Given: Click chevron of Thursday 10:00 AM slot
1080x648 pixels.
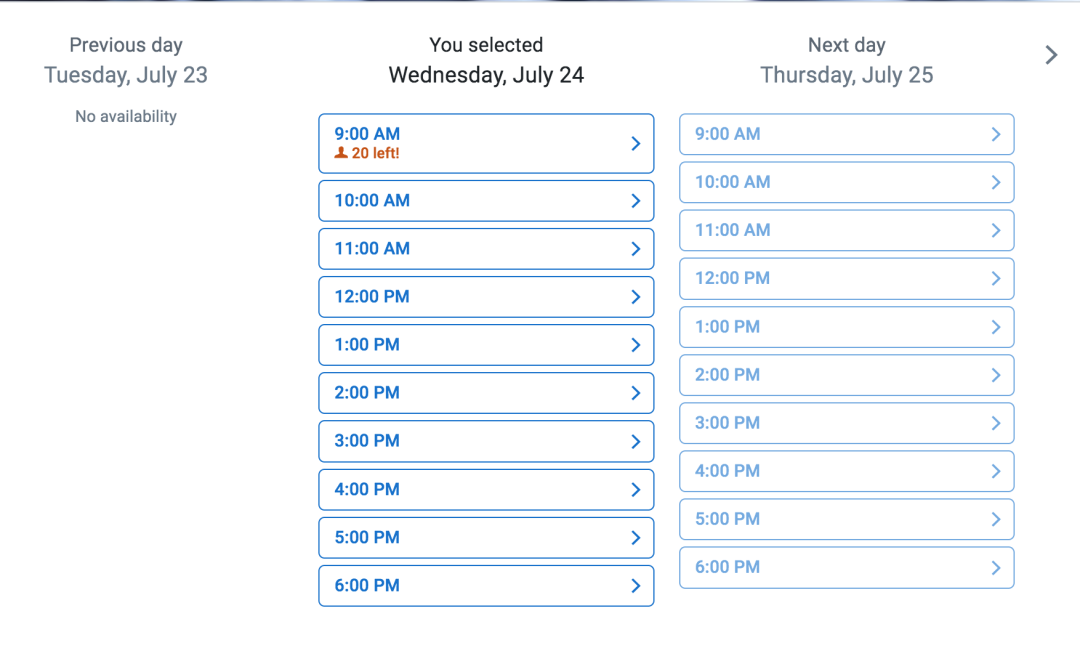Looking at the screenshot, I should tap(996, 182).
